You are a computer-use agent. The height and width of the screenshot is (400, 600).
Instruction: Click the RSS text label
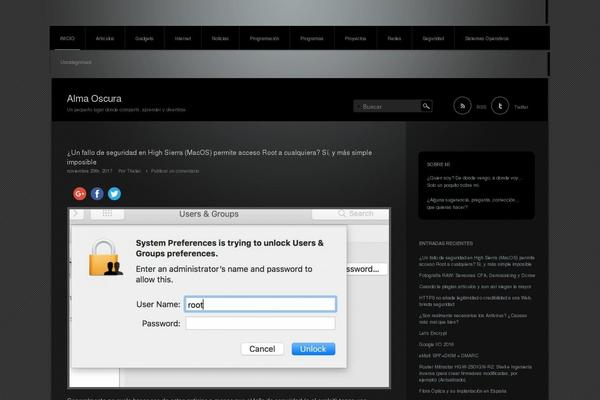[x=481, y=107]
